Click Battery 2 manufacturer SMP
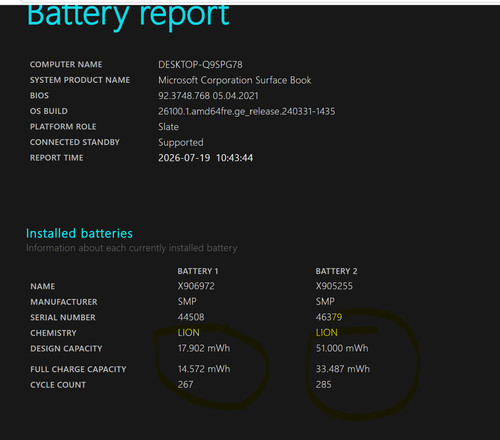Image resolution: width=500 pixels, height=440 pixels. click(x=325, y=302)
